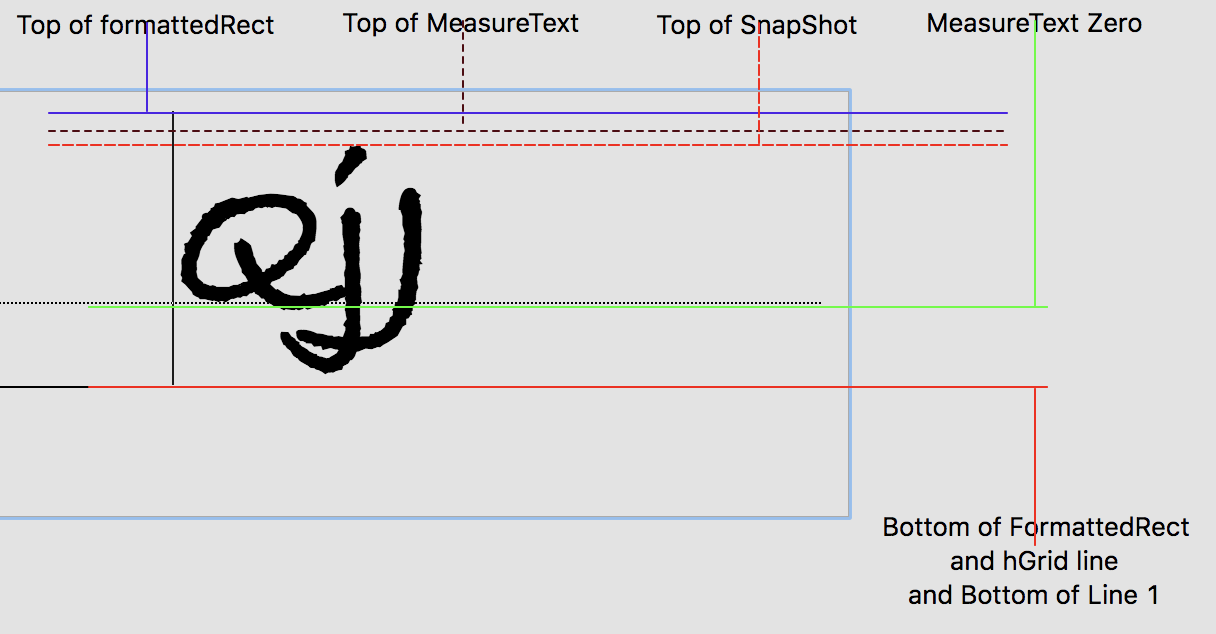
Task: Select dashed vertical connector below MeasureText label
Action: (x=463, y=80)
